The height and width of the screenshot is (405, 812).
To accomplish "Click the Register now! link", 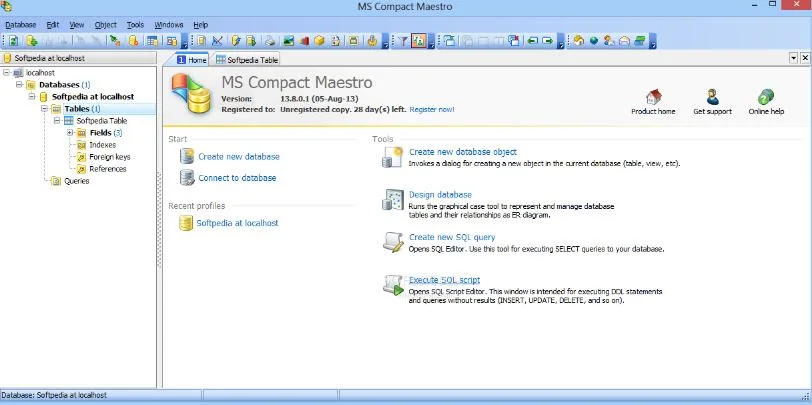I will 432,109.
